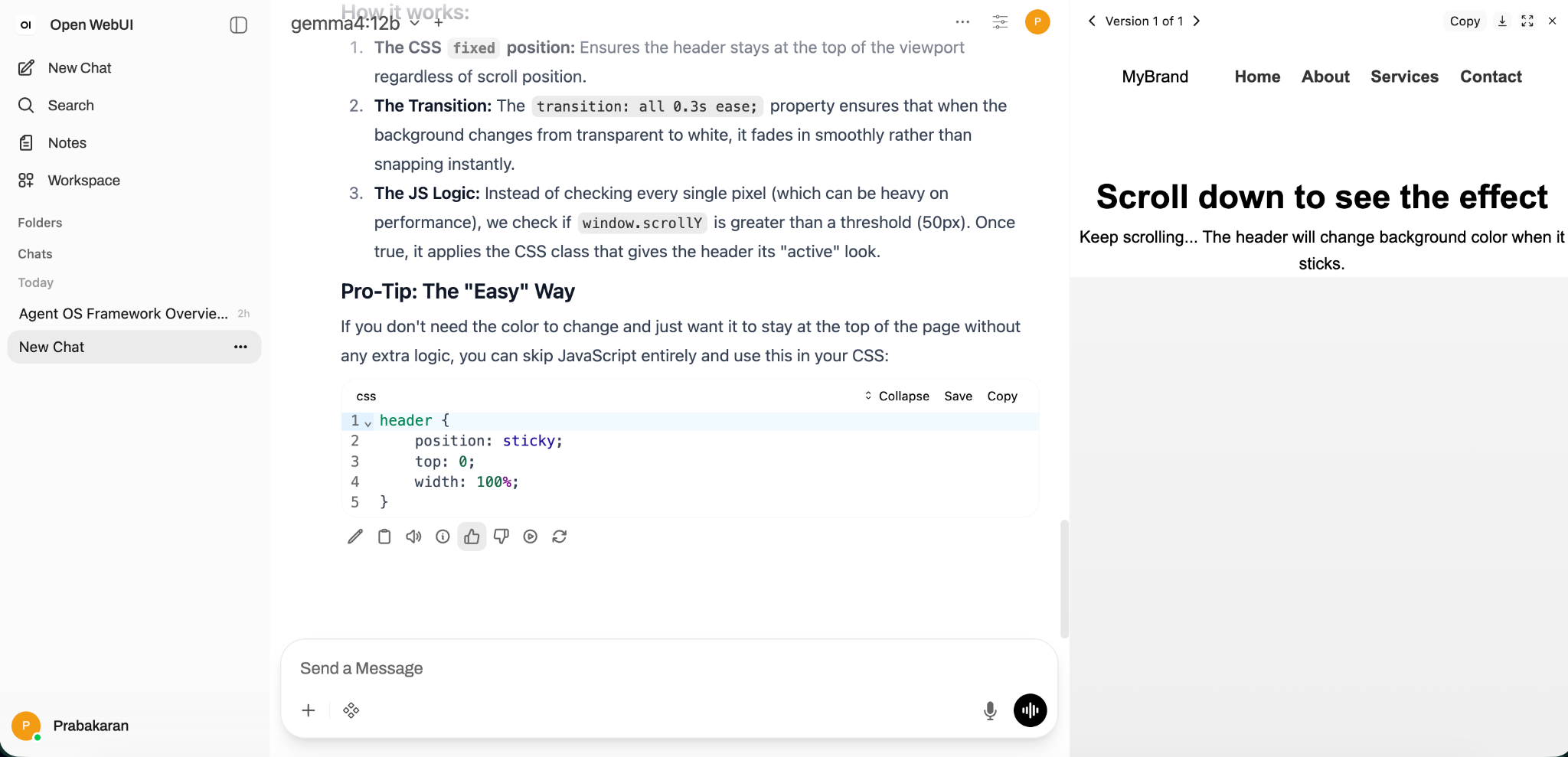1568x757 pixels.
Task: Copy response with clipboard icon
Action: pos(384,537)
